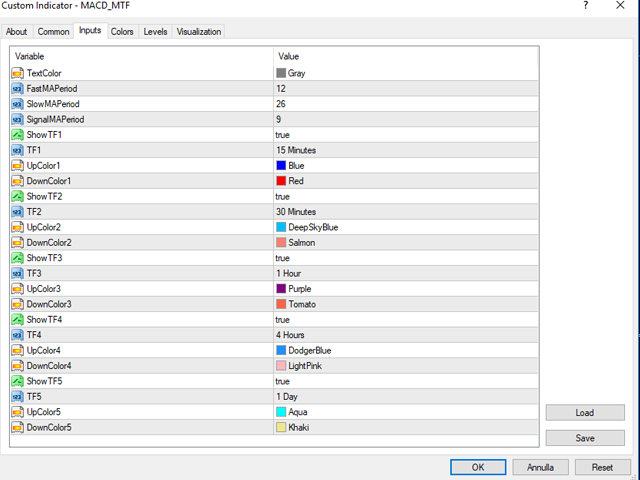Reset the inputs to defaults
640x480 pixels.
[602, 467]
